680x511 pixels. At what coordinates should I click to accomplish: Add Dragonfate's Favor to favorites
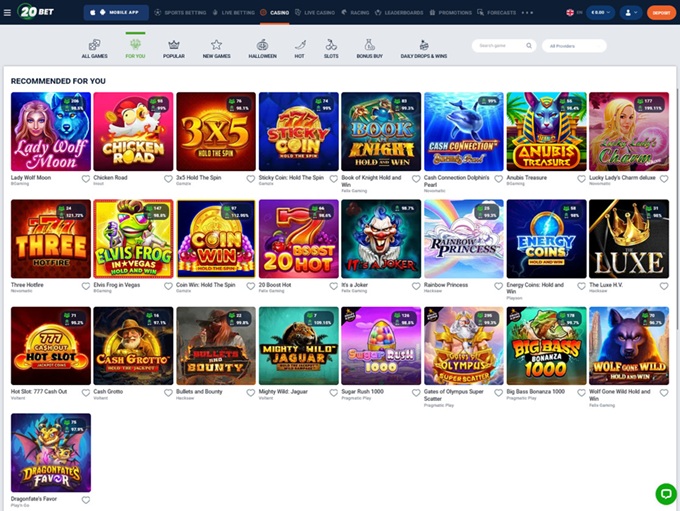pyautogui.click(x=86, y=500)
